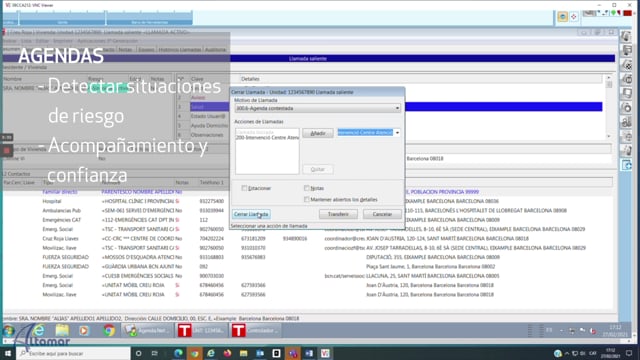Click the details panel scroll-up arrow

pos(609,77)
